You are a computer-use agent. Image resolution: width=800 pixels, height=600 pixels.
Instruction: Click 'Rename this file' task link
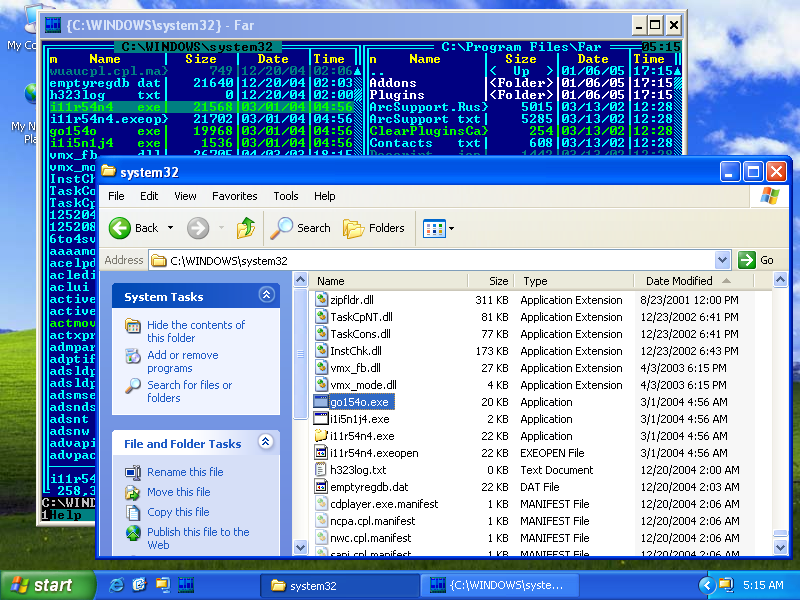(185, 472)
